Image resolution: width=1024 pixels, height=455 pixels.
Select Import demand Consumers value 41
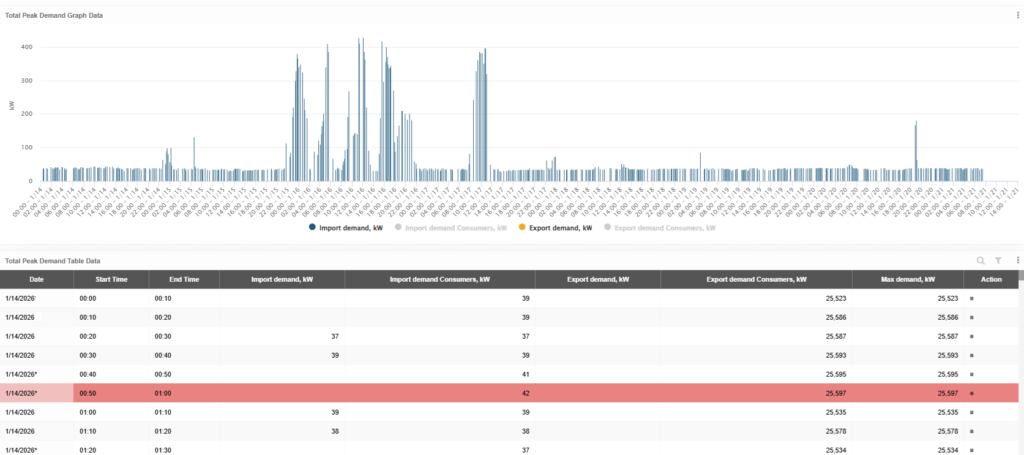(525, 375)
